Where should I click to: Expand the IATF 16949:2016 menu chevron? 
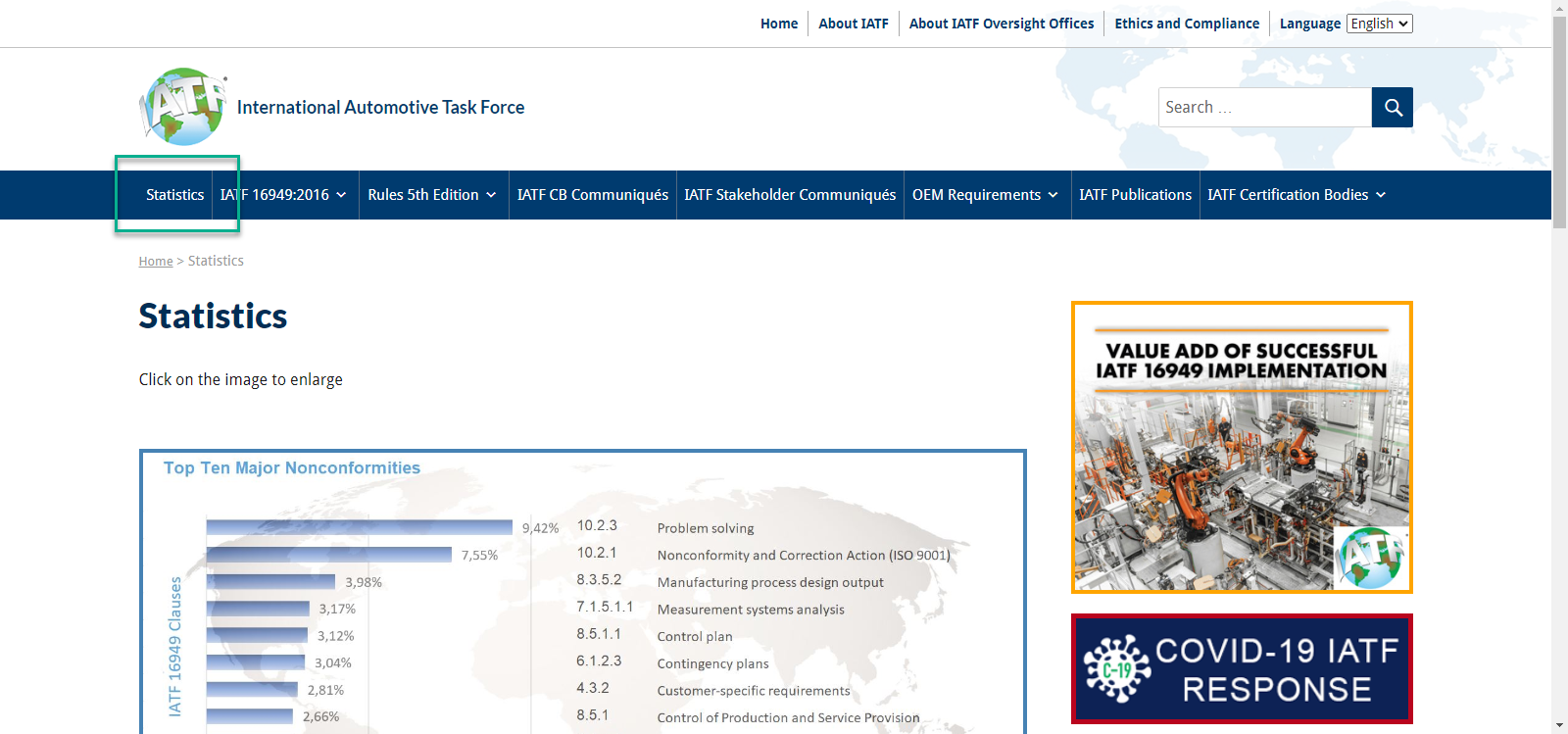pos(341,195)
